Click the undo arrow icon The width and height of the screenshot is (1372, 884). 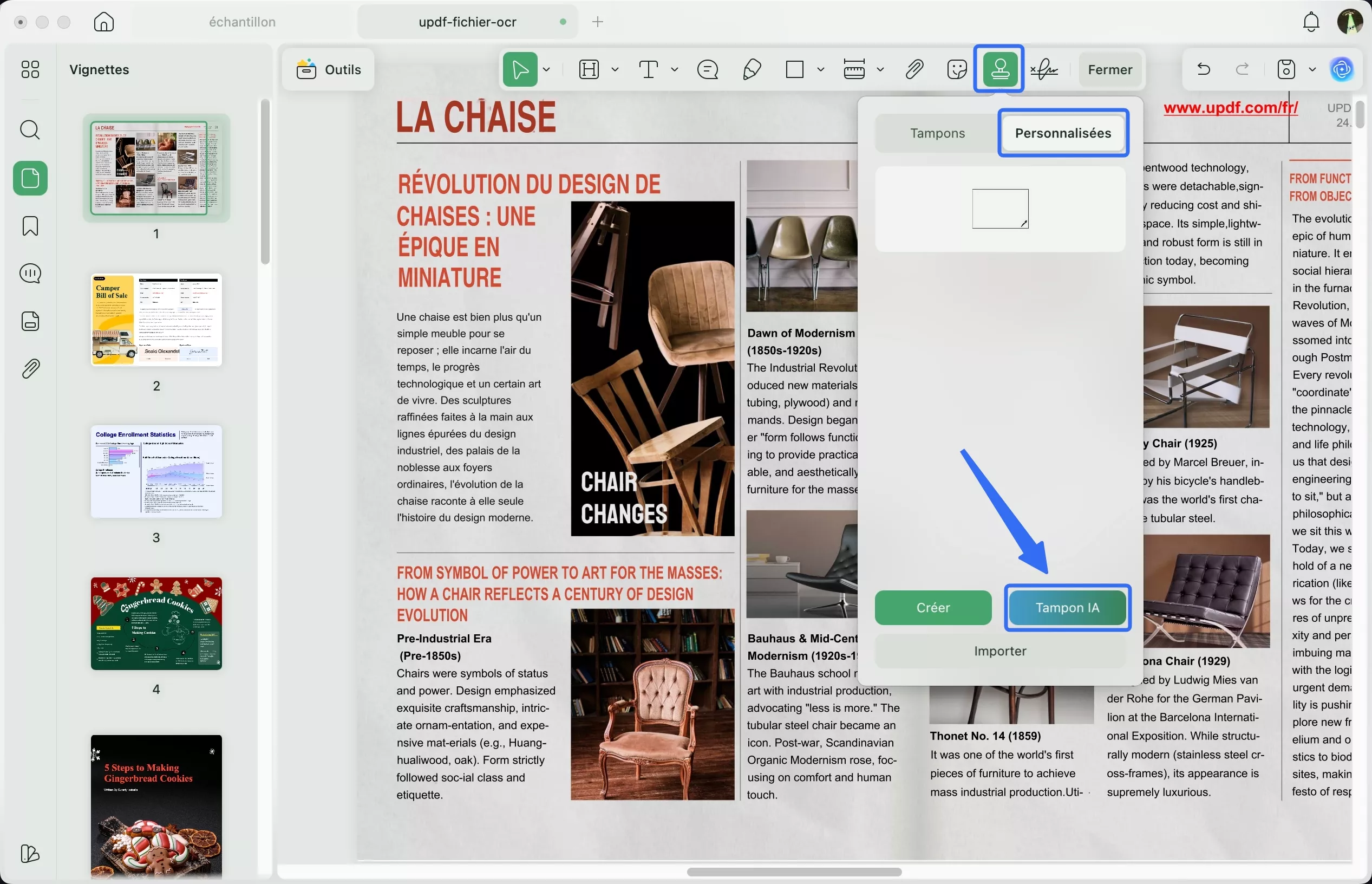1203,69
